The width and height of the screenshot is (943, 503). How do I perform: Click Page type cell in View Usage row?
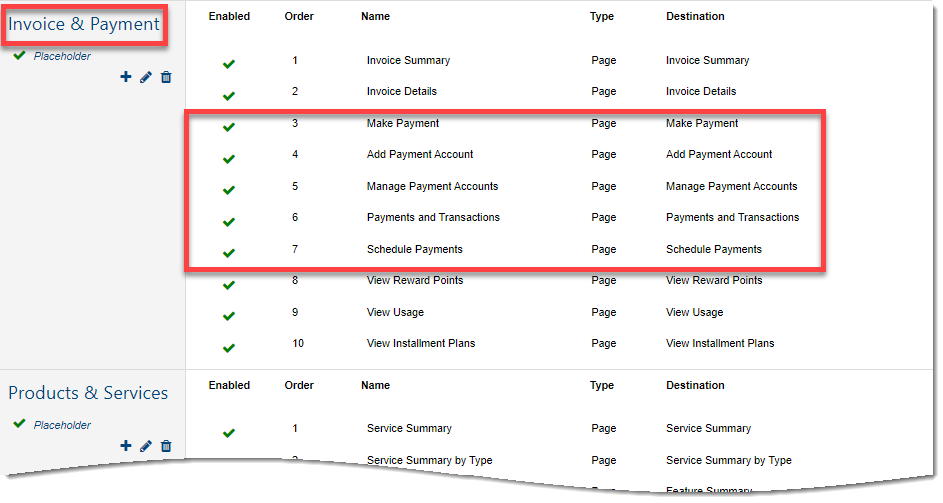[x=603, y=312]
